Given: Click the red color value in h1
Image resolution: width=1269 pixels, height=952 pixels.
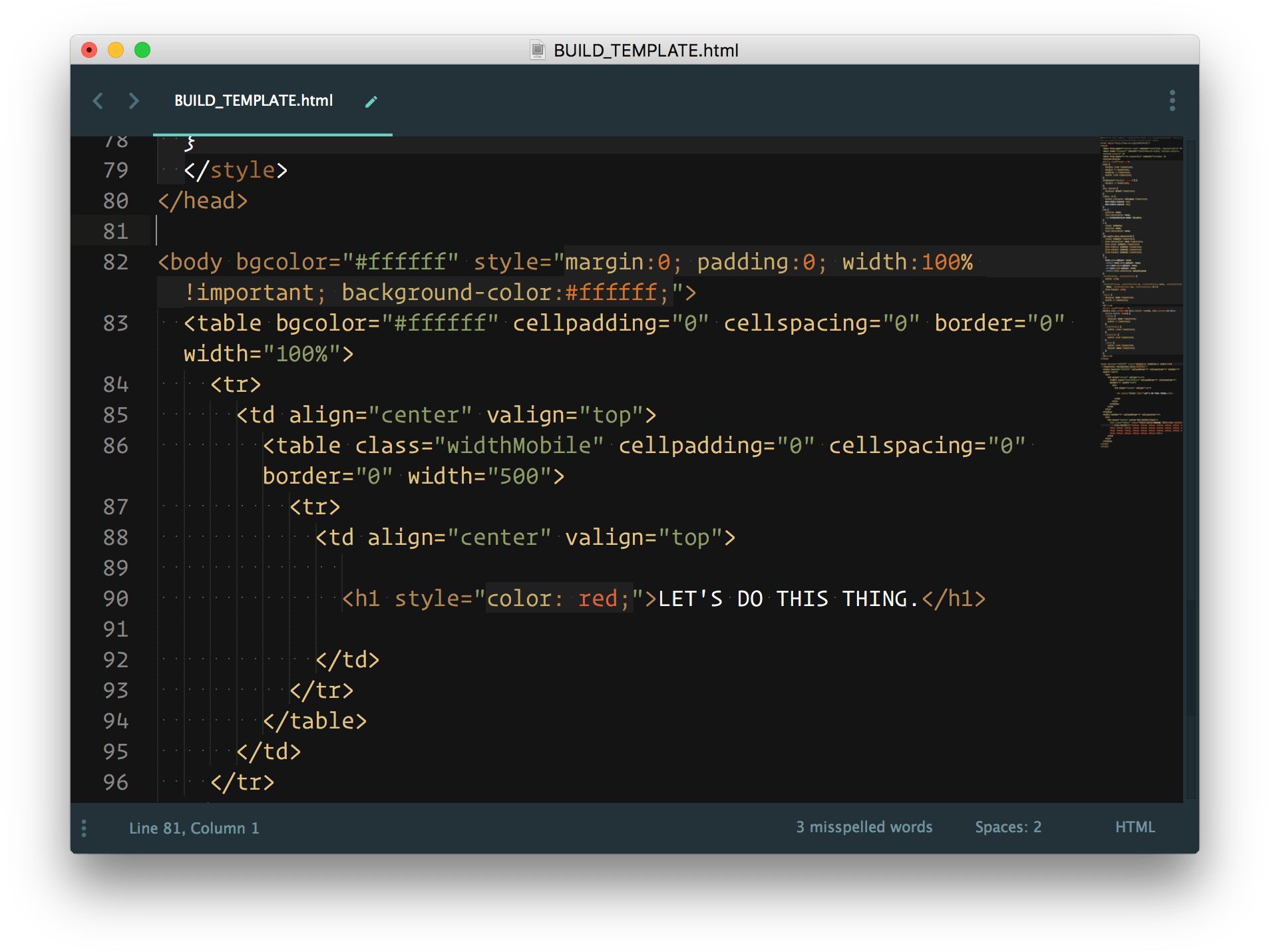Looking at the screenshot, I should click(x=598, y=599).
